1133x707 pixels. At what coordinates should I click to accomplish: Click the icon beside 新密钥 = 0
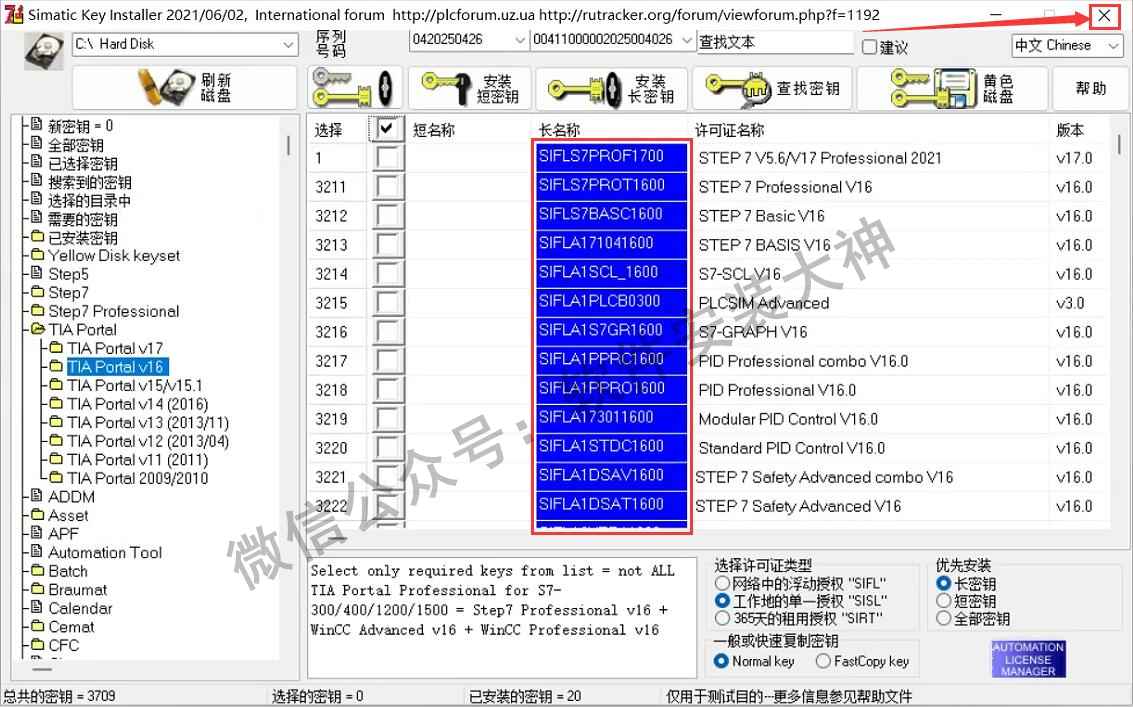(x=38, y=125)
